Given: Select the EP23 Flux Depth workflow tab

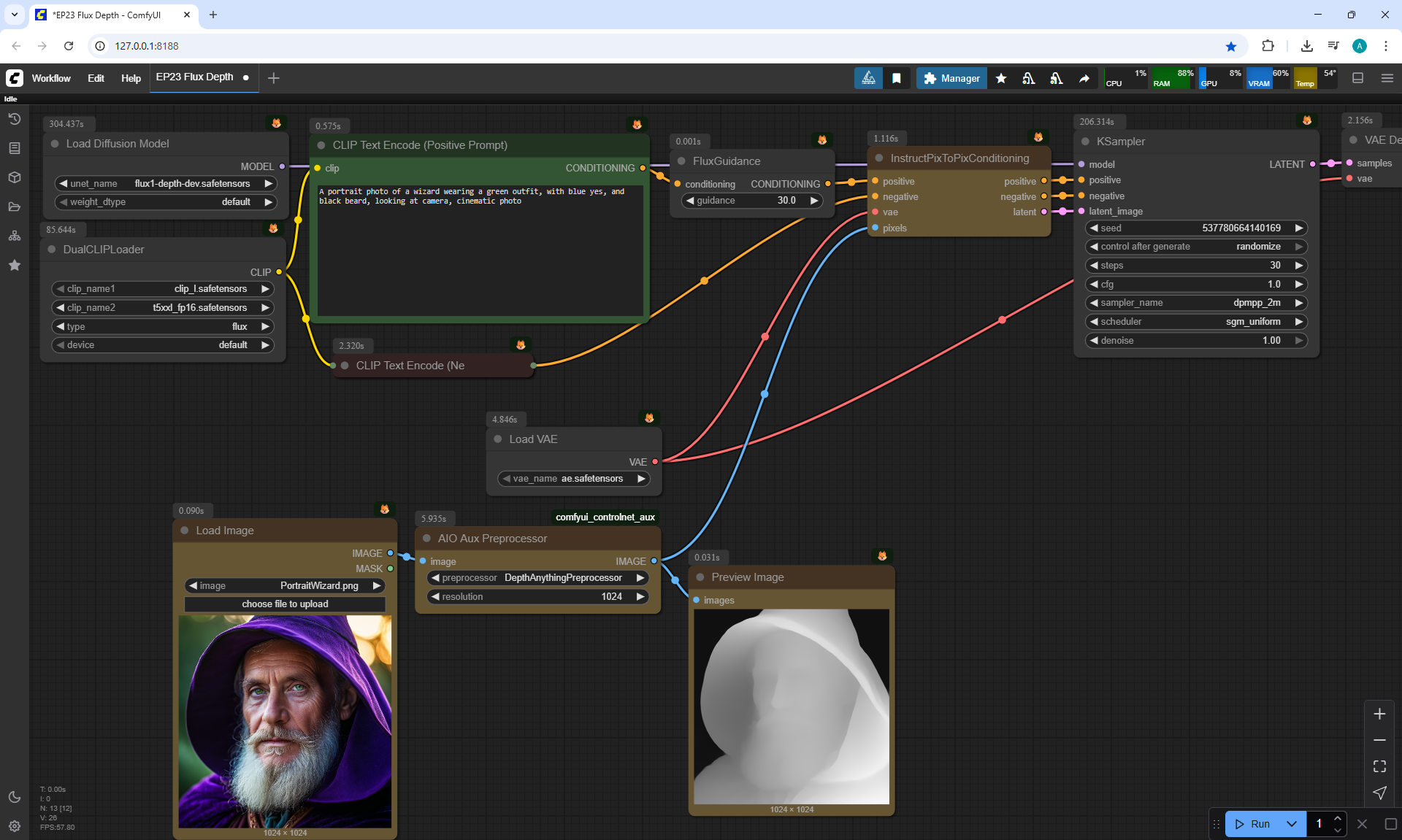Looking at the screenshot, I should click(195, 77).
